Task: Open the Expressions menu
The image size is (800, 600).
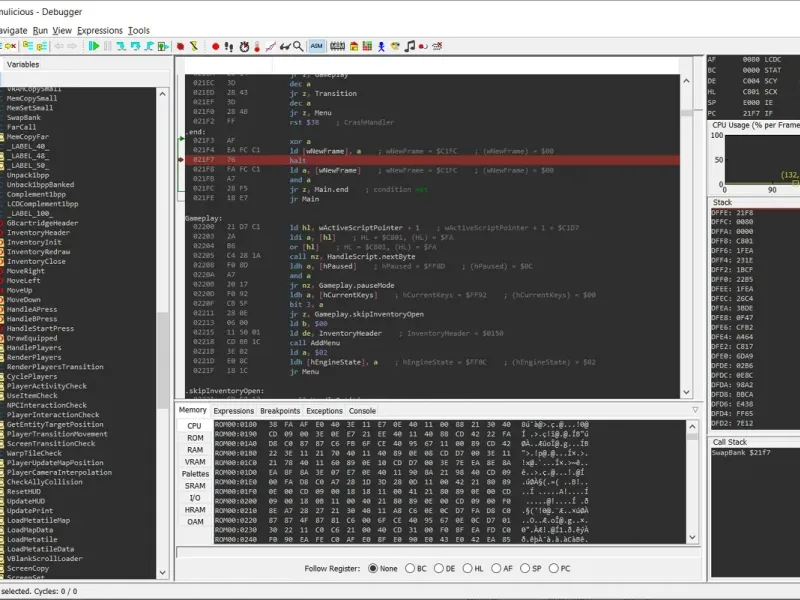Action: point(100,31)
